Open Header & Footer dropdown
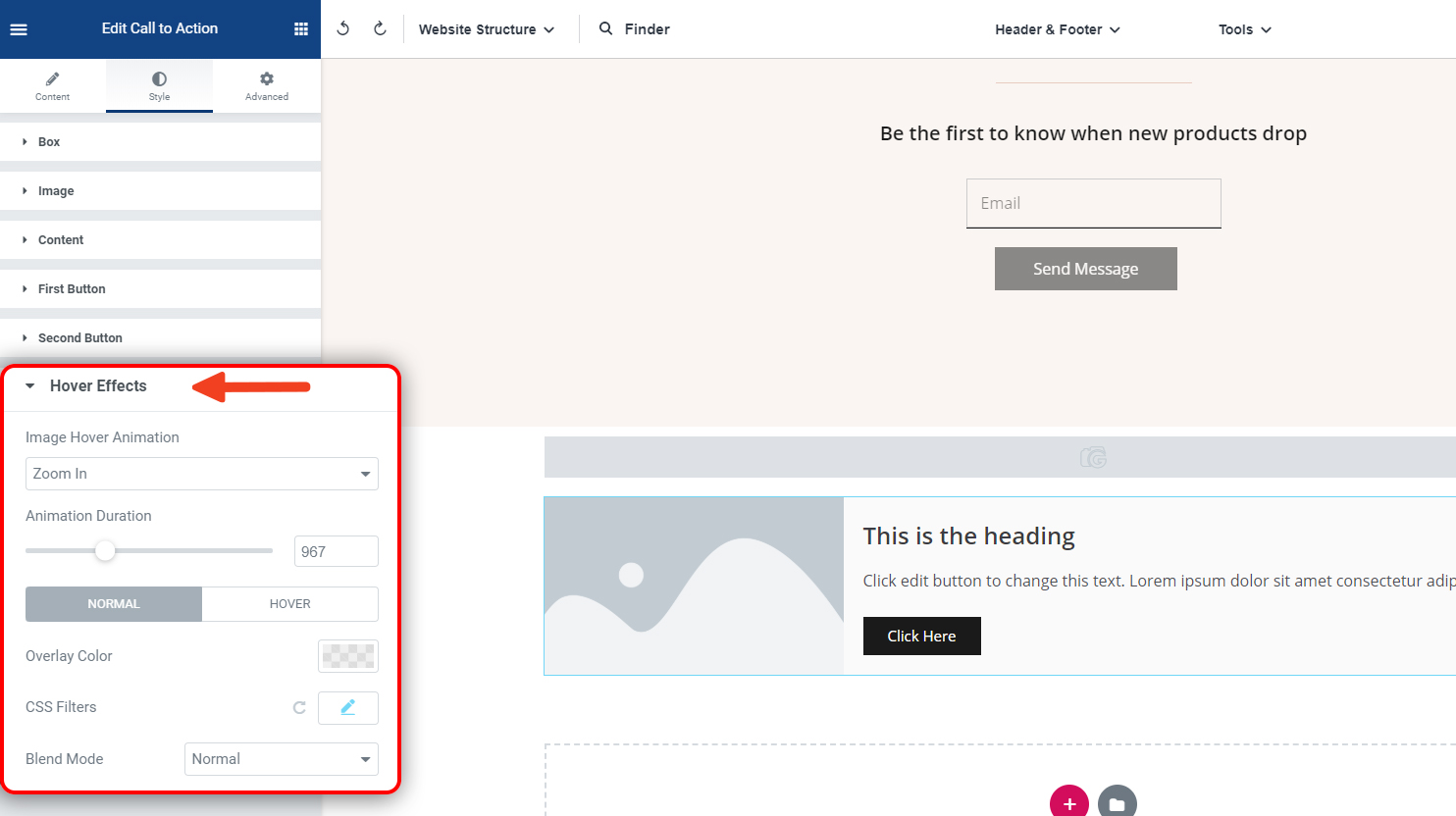The height and width of the screenshot is (816, 1456). point(1058,29)
